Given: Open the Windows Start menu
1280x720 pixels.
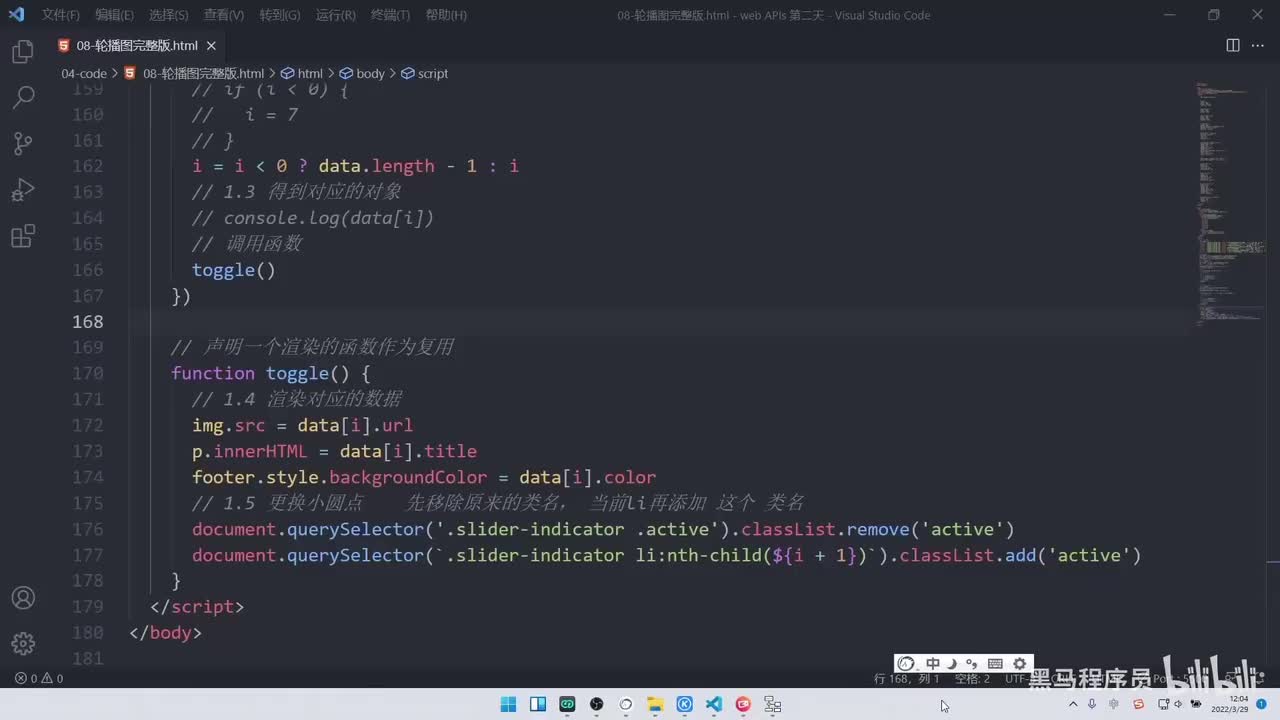Looking at the screenshot, I should pyautogui.click(x=508, y=704).
